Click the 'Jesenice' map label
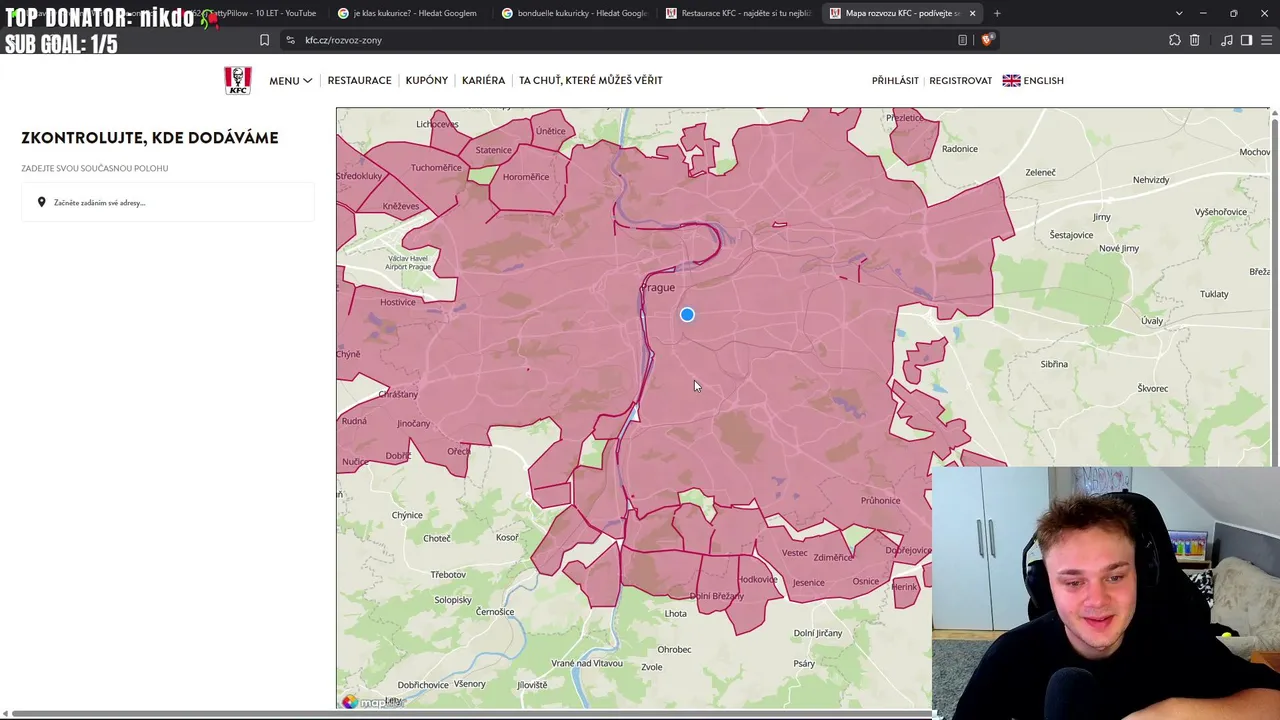 pyautogui.click(x=808, y=583)
